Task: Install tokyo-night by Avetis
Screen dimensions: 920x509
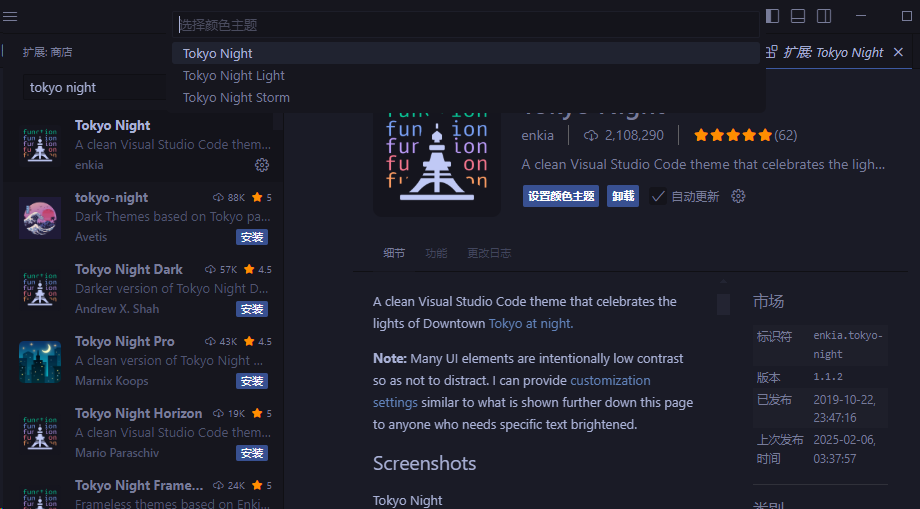Action: (252, 237)
